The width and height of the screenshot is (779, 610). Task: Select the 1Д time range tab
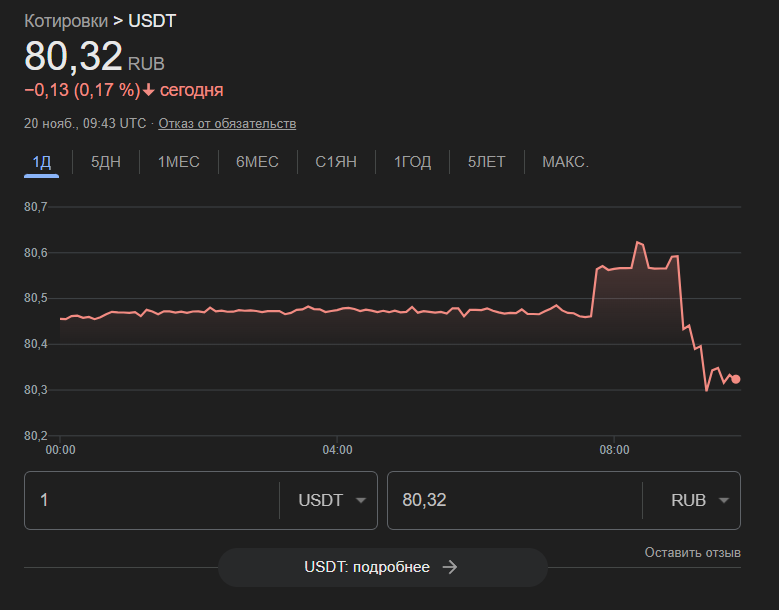click(x=41, y=162)
